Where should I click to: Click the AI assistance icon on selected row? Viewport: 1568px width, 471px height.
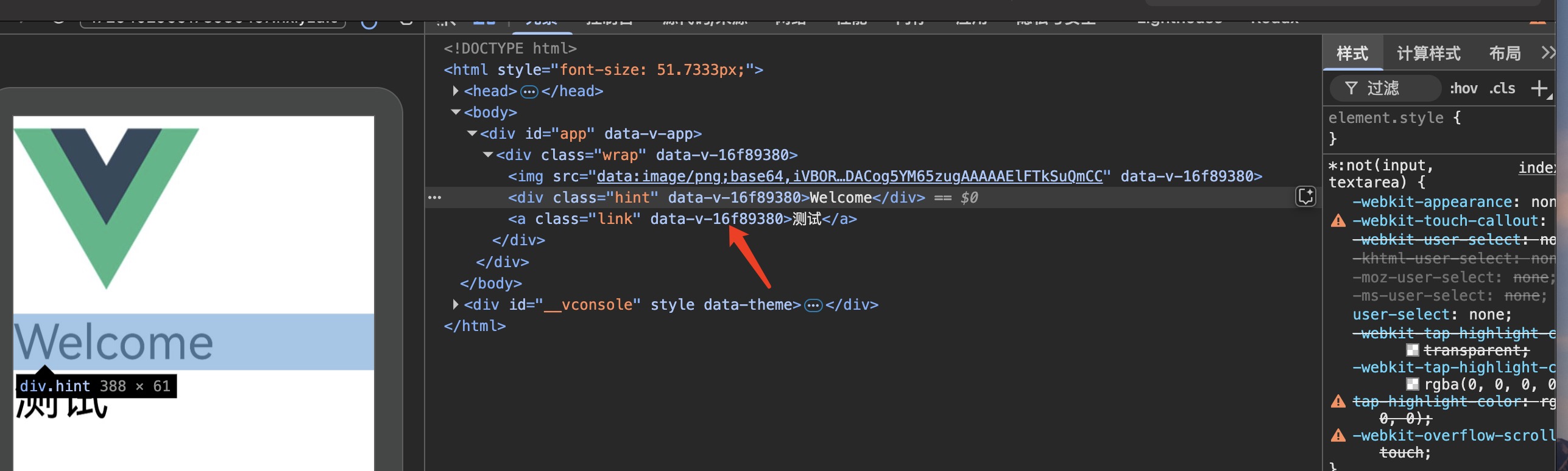tap(1305, 197)
